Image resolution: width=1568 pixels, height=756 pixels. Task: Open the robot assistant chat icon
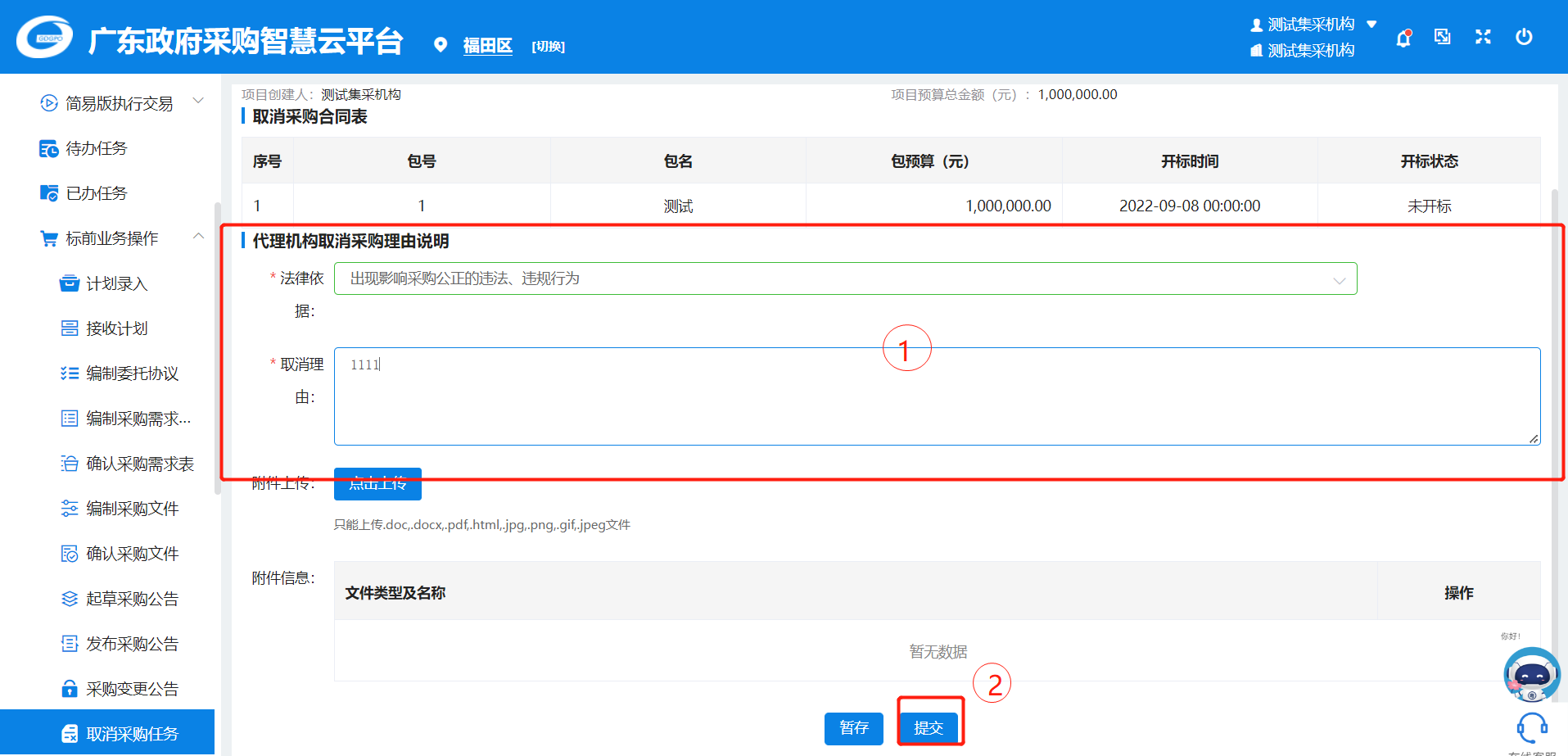pos(1531,675)
